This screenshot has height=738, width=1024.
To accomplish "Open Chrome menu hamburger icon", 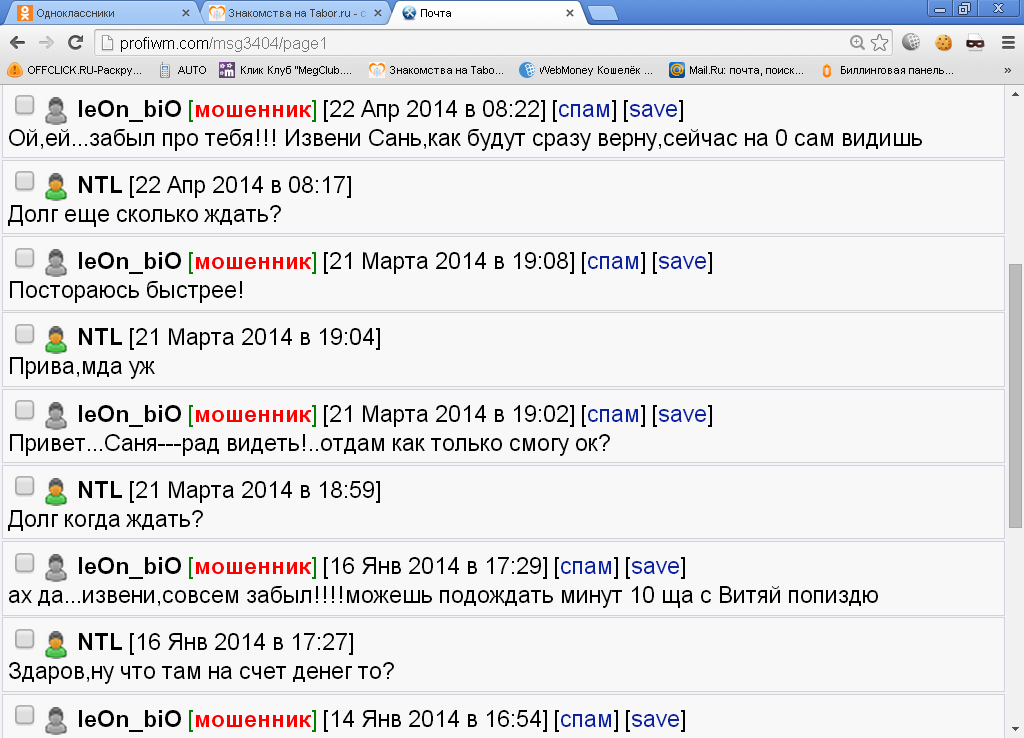I will [x=1007, y=43].
